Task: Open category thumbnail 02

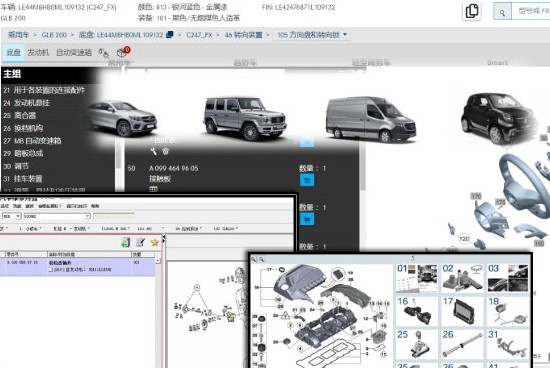Action: (x=462, y=279)
